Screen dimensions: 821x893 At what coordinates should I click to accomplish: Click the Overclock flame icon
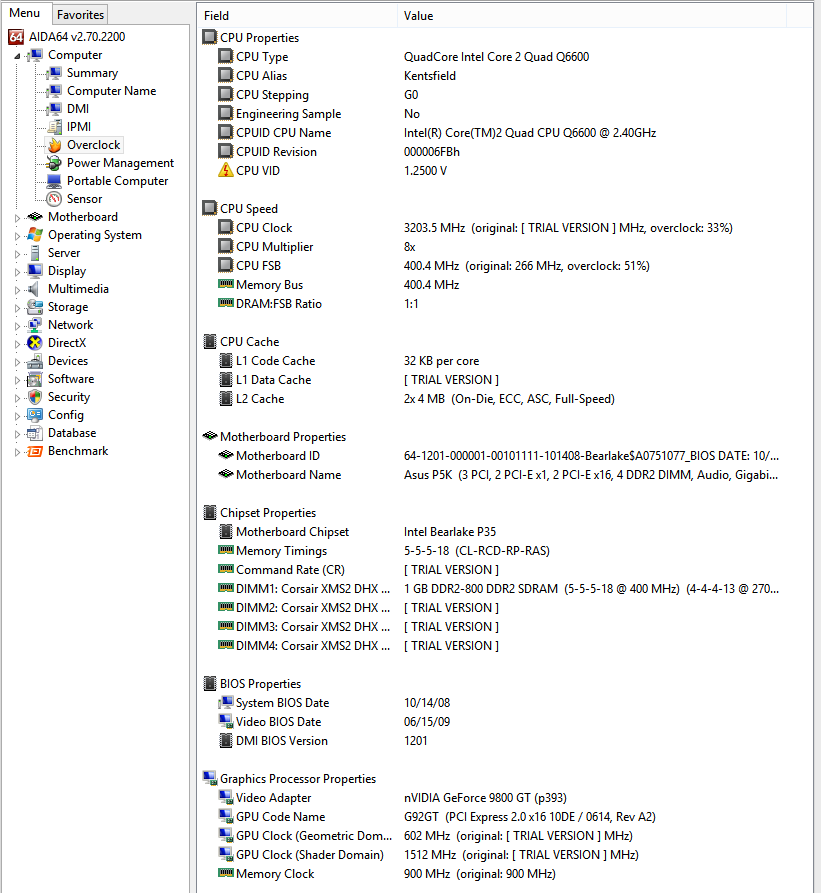pyautogui.click(x=55, y=145)
